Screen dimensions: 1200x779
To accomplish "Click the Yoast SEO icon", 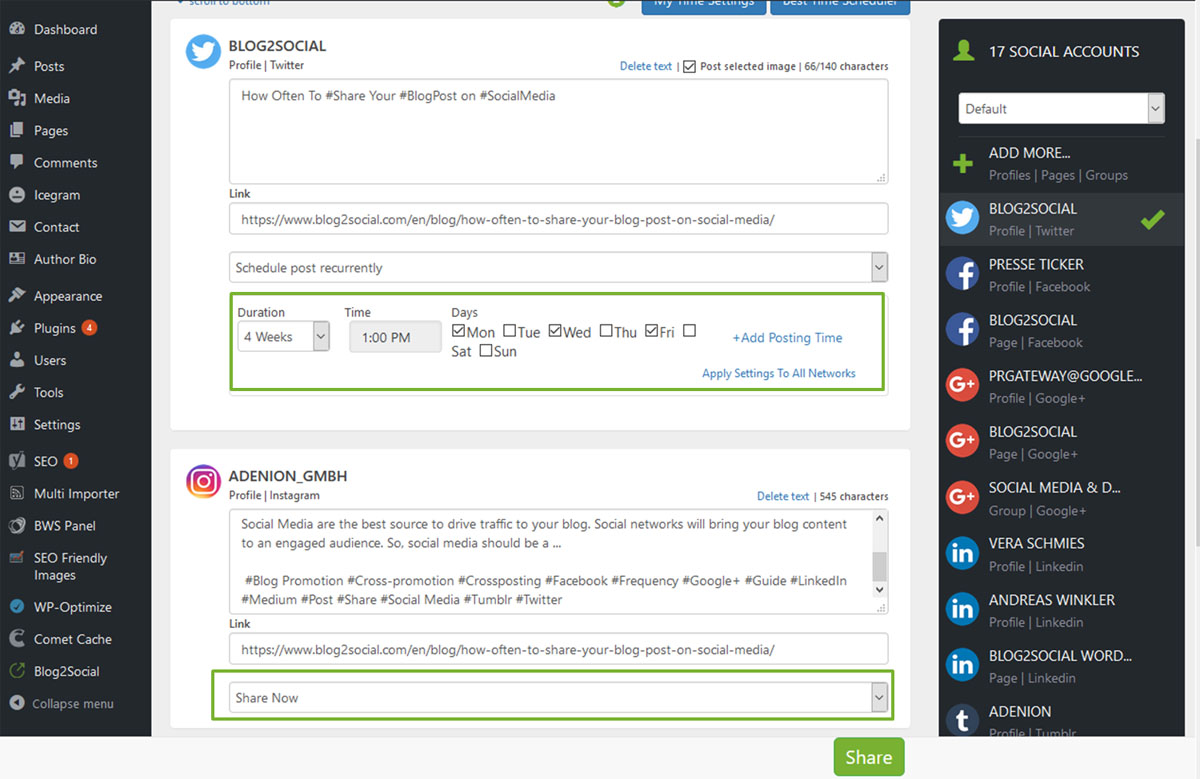I will (17, 461).
